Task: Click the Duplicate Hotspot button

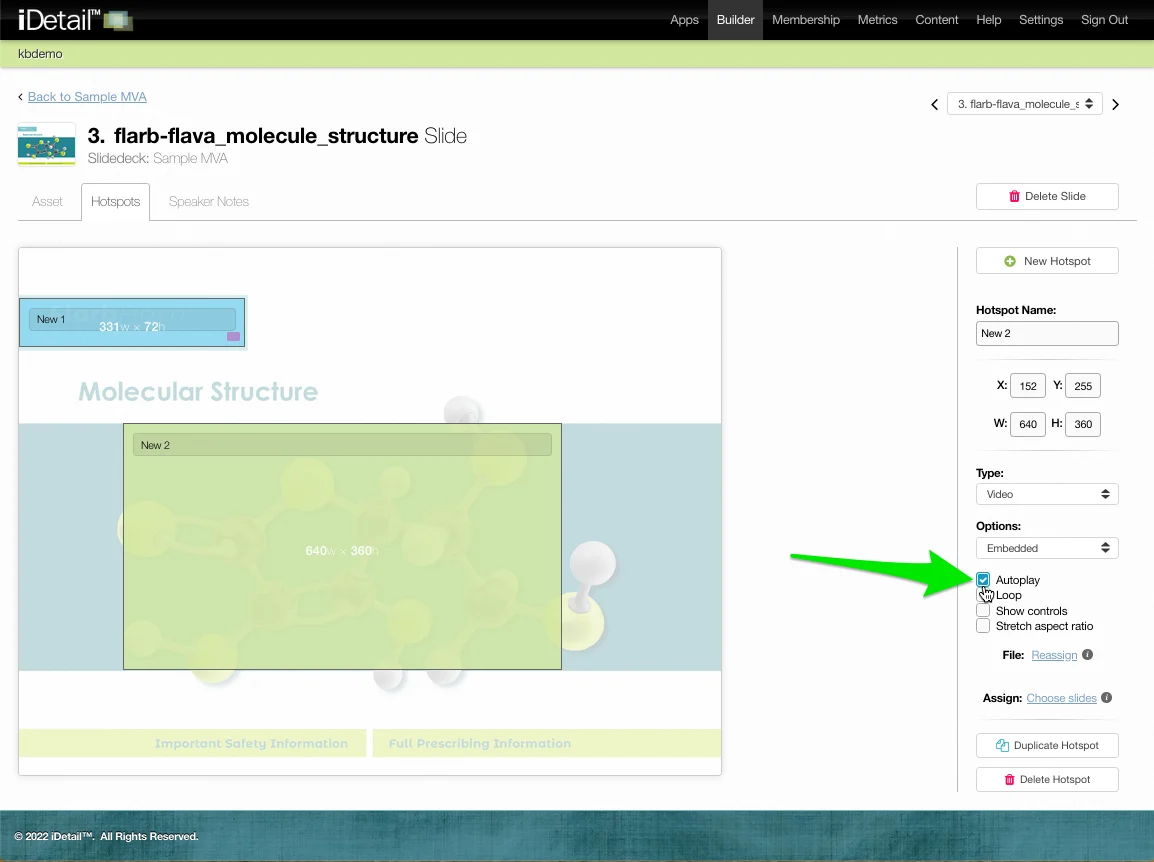Action: click(1047, 745)
